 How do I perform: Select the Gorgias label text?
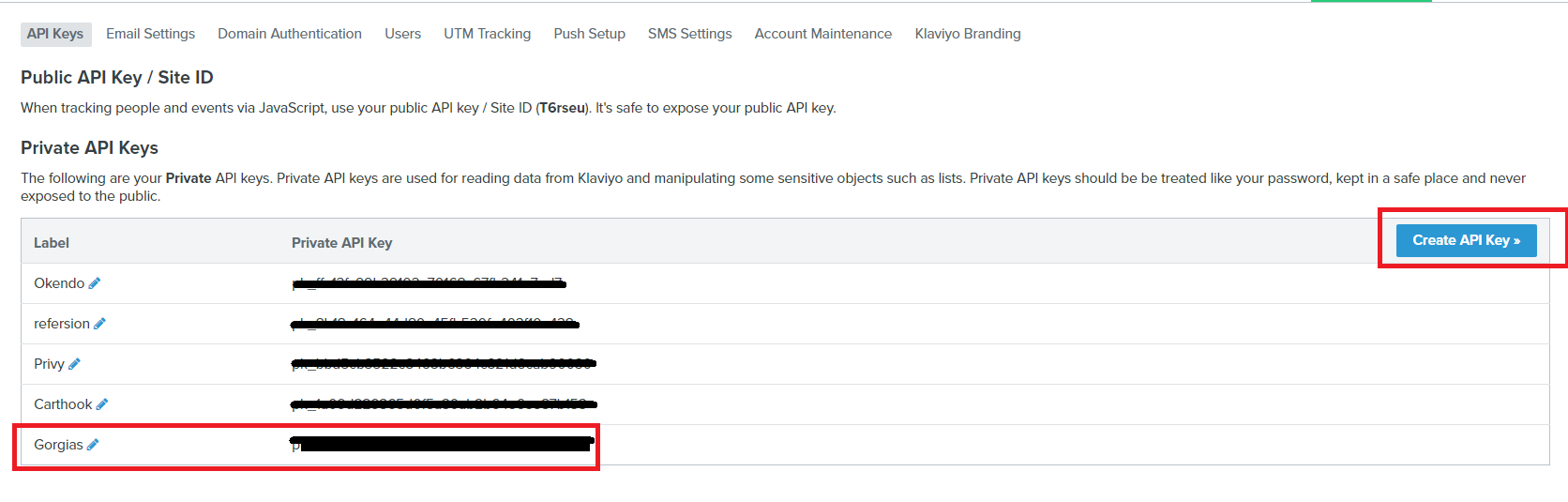click(x=58, y=445)
